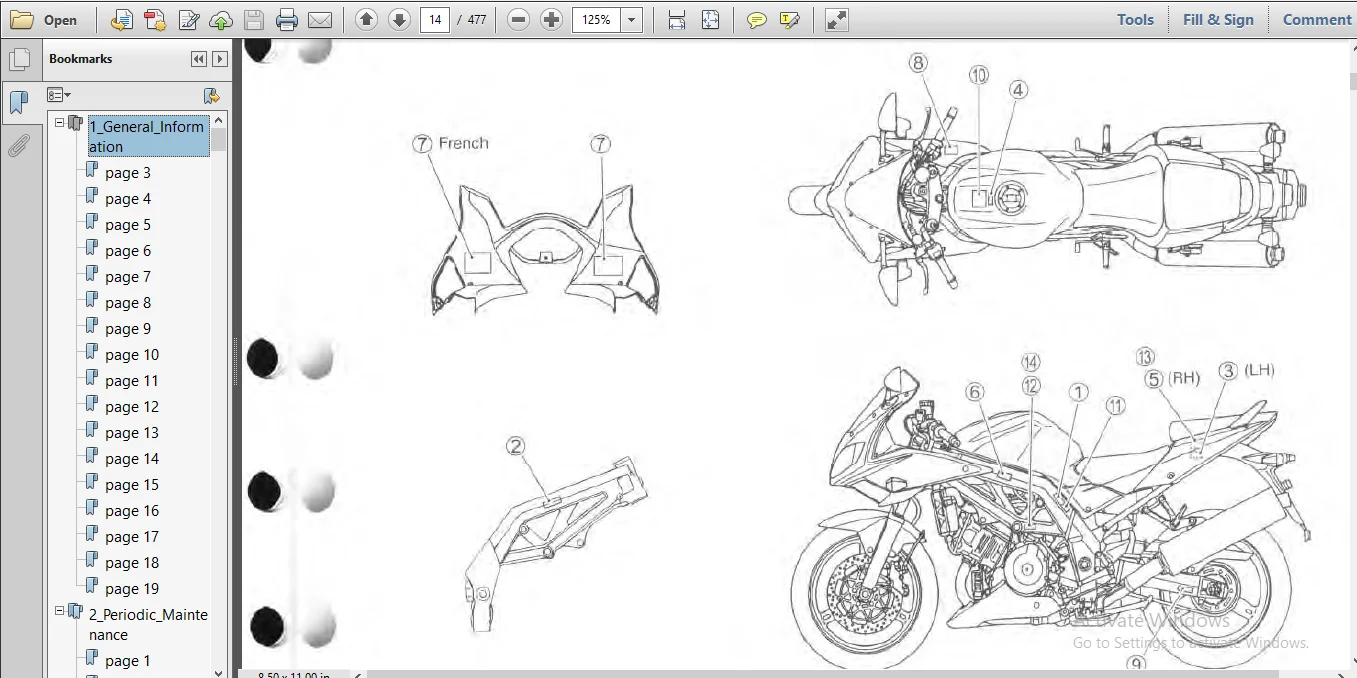The height and width of the screenshot is (678, 1357).
Task: Jump to bookmark page 14
Action: point(132,459)
